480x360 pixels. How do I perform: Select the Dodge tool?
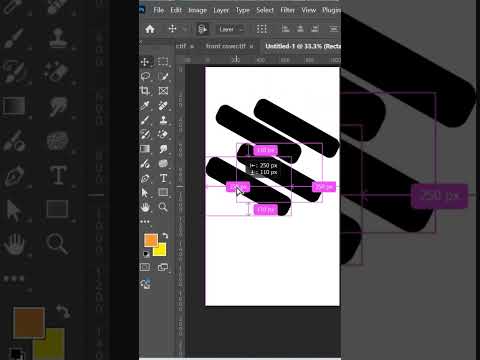(x=145, y=163)
